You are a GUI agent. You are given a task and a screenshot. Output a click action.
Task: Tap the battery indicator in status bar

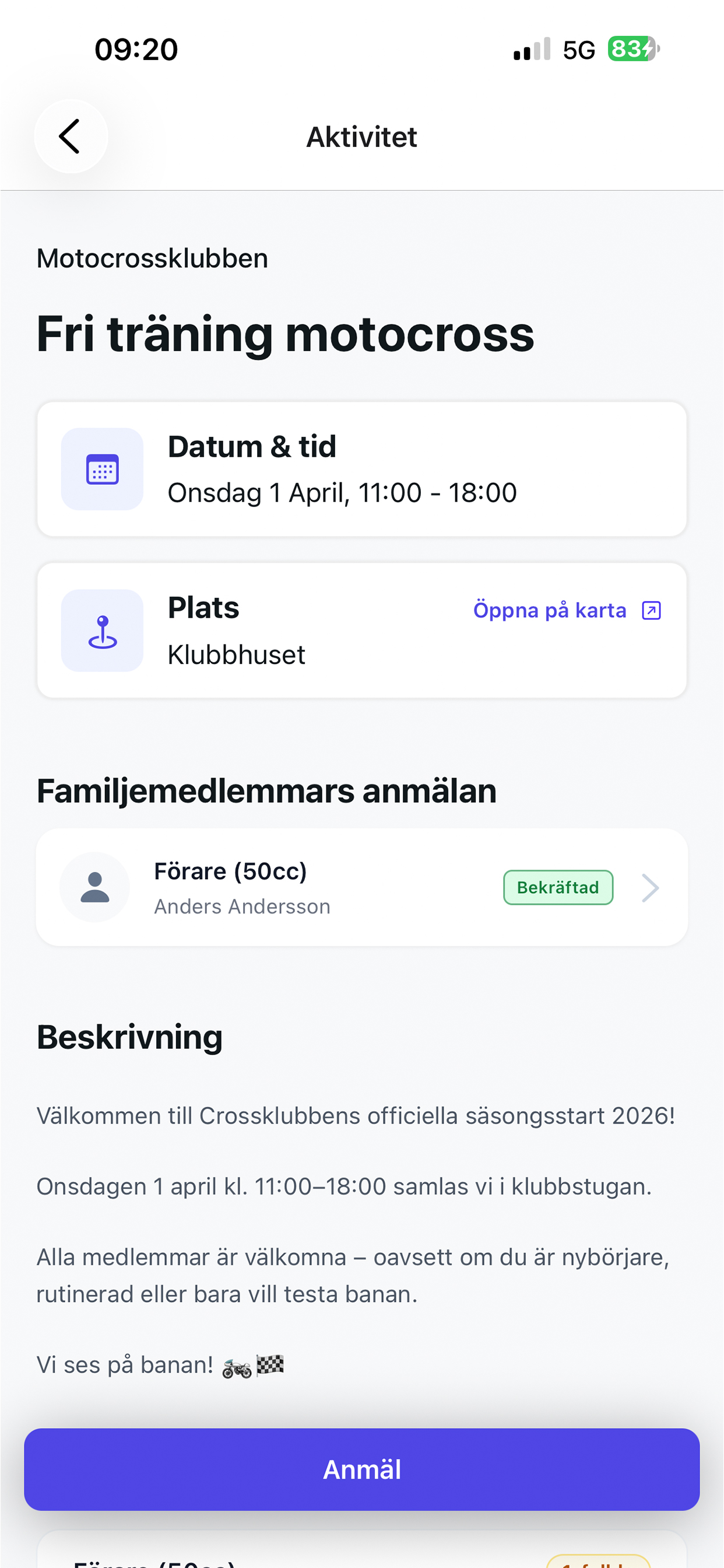[633, 48]
